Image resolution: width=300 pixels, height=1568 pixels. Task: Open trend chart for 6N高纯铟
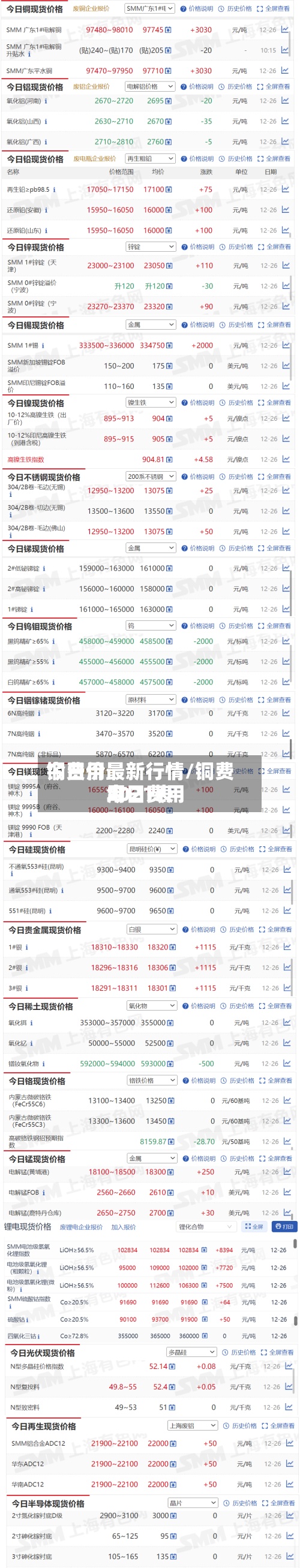286,713
